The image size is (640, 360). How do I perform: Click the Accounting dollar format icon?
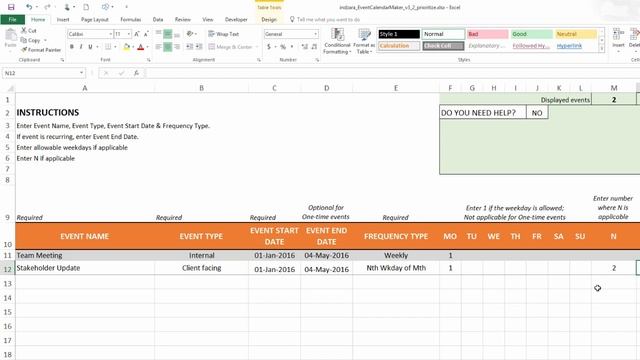pos(269,47)
